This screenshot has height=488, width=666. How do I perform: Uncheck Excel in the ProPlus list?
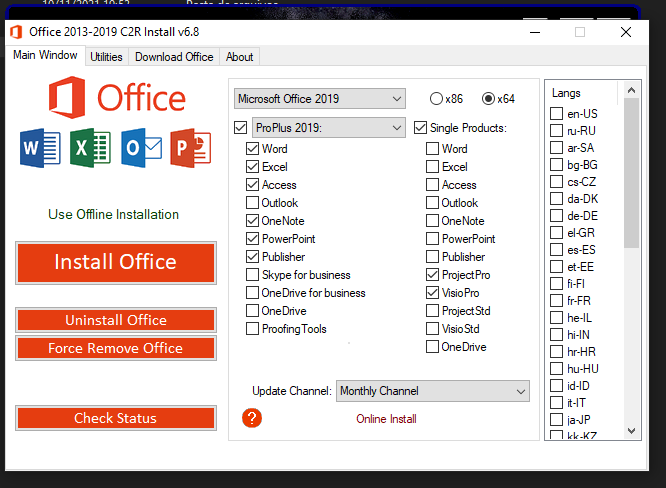pyautogui.click(x=252, y=166)
